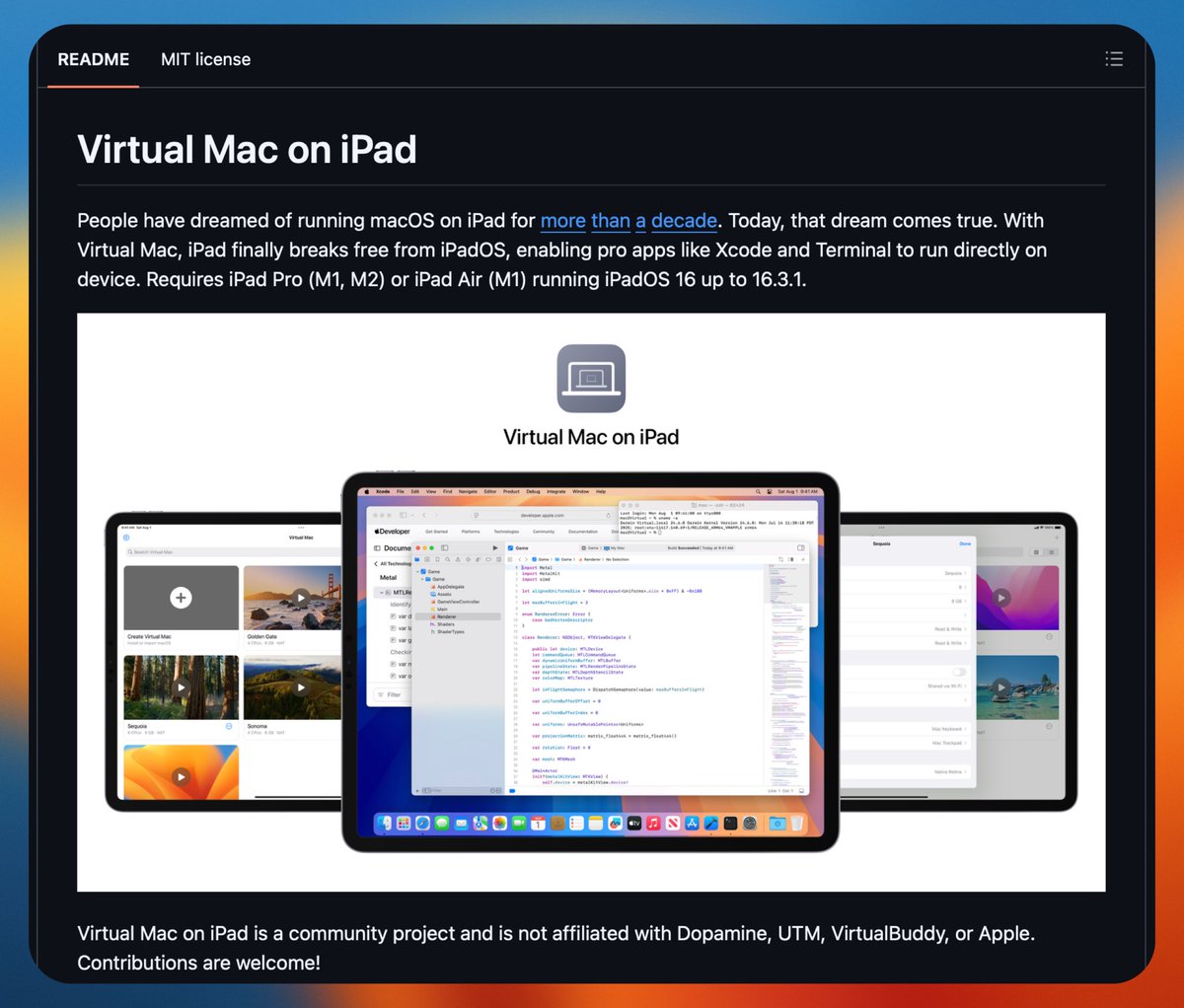This screenshot has height=1008, width=1184.
Task: Open Finder from the Dock
Action: click(384, 823)
